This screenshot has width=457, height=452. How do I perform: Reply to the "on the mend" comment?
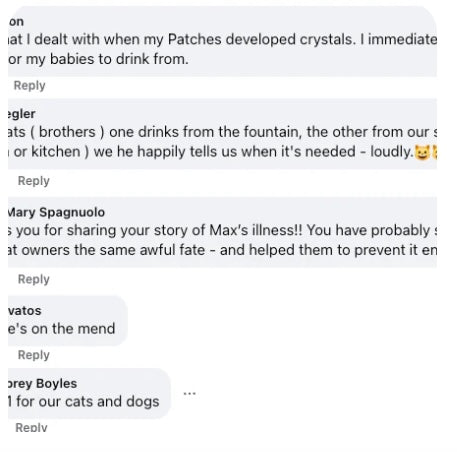34,355
